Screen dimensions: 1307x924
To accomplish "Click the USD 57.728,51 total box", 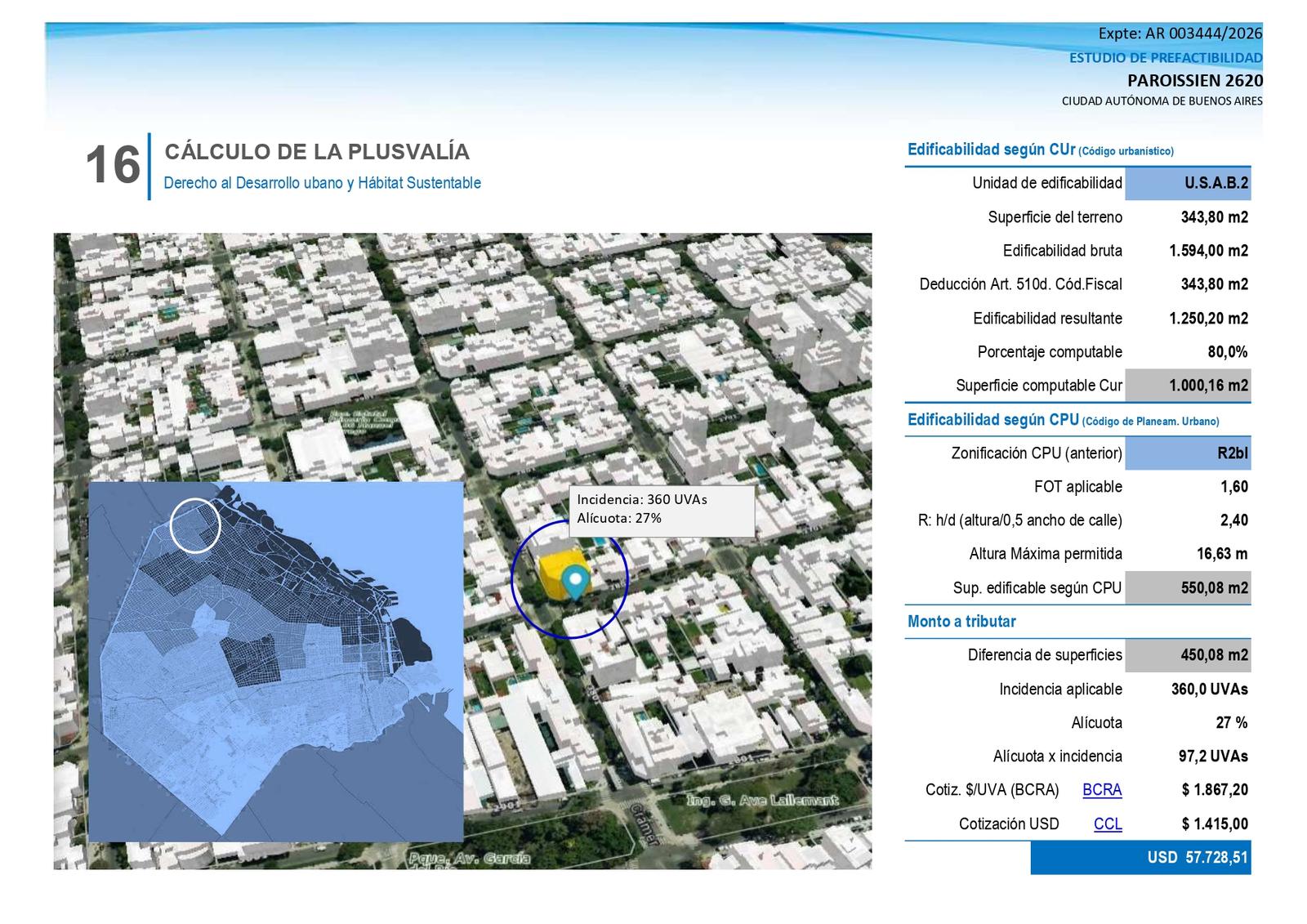I will tap(1140, 858).
